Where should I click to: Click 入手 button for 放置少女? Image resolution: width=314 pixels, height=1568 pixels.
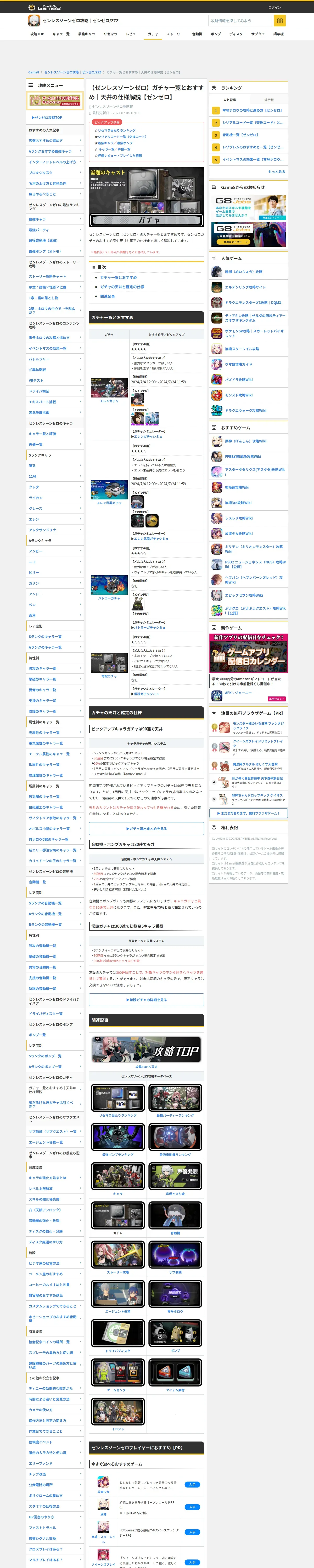192,1484
